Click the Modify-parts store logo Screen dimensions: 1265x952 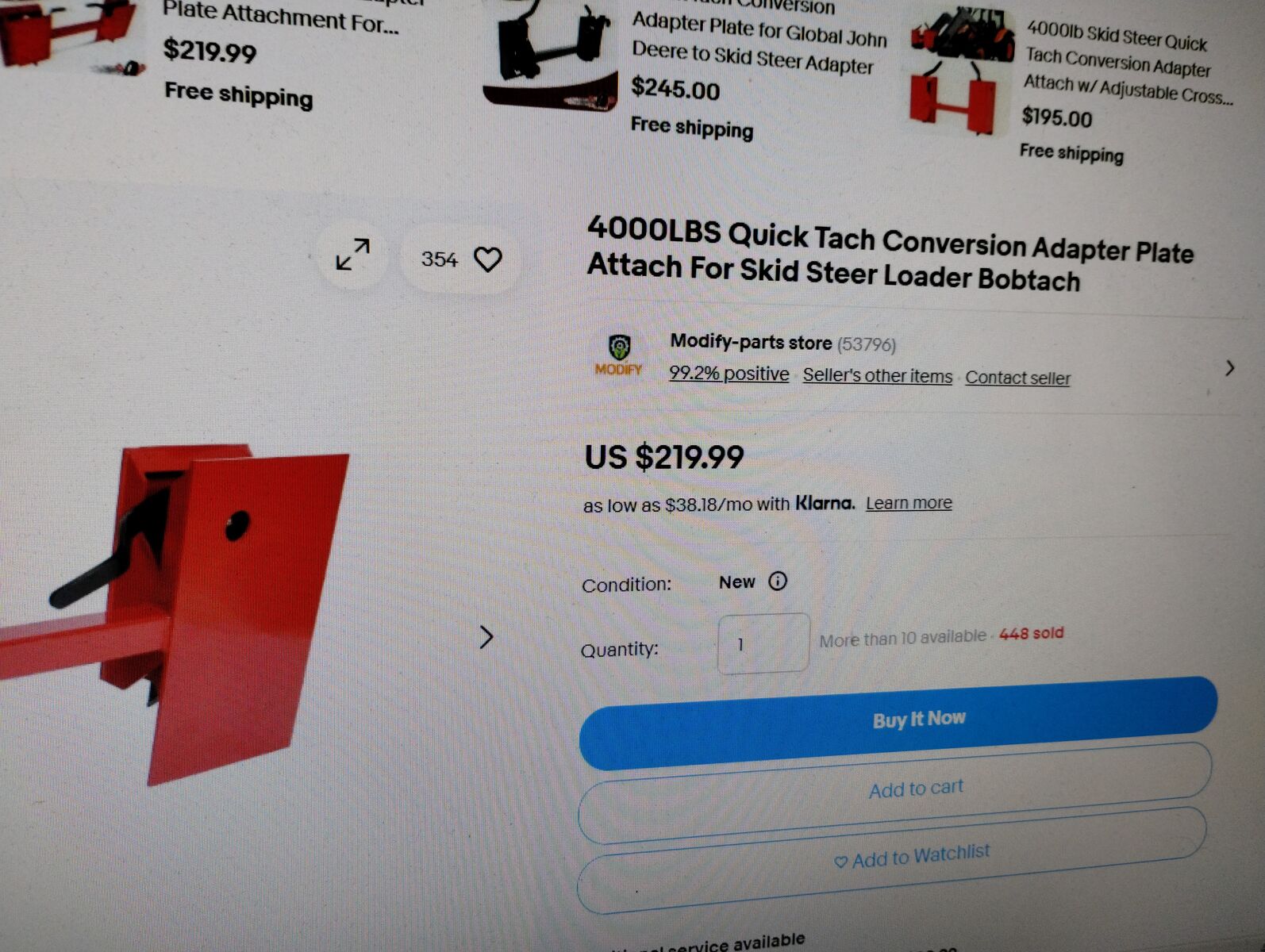[619, 355]
